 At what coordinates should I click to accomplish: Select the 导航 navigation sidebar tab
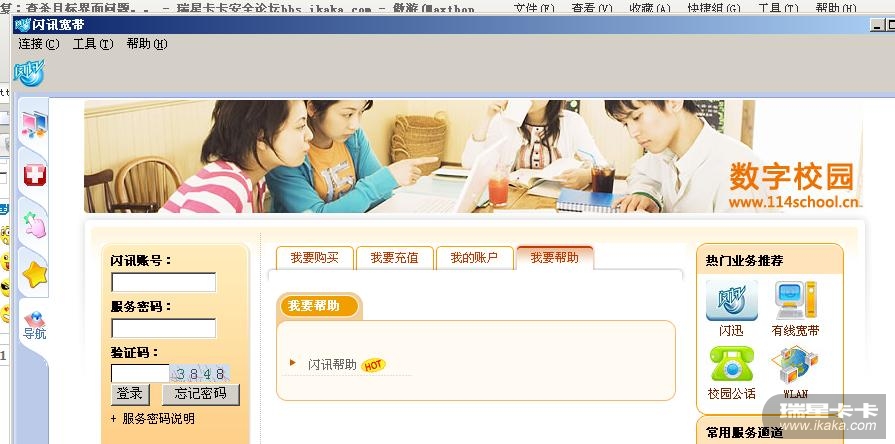(x=35, y=326)
